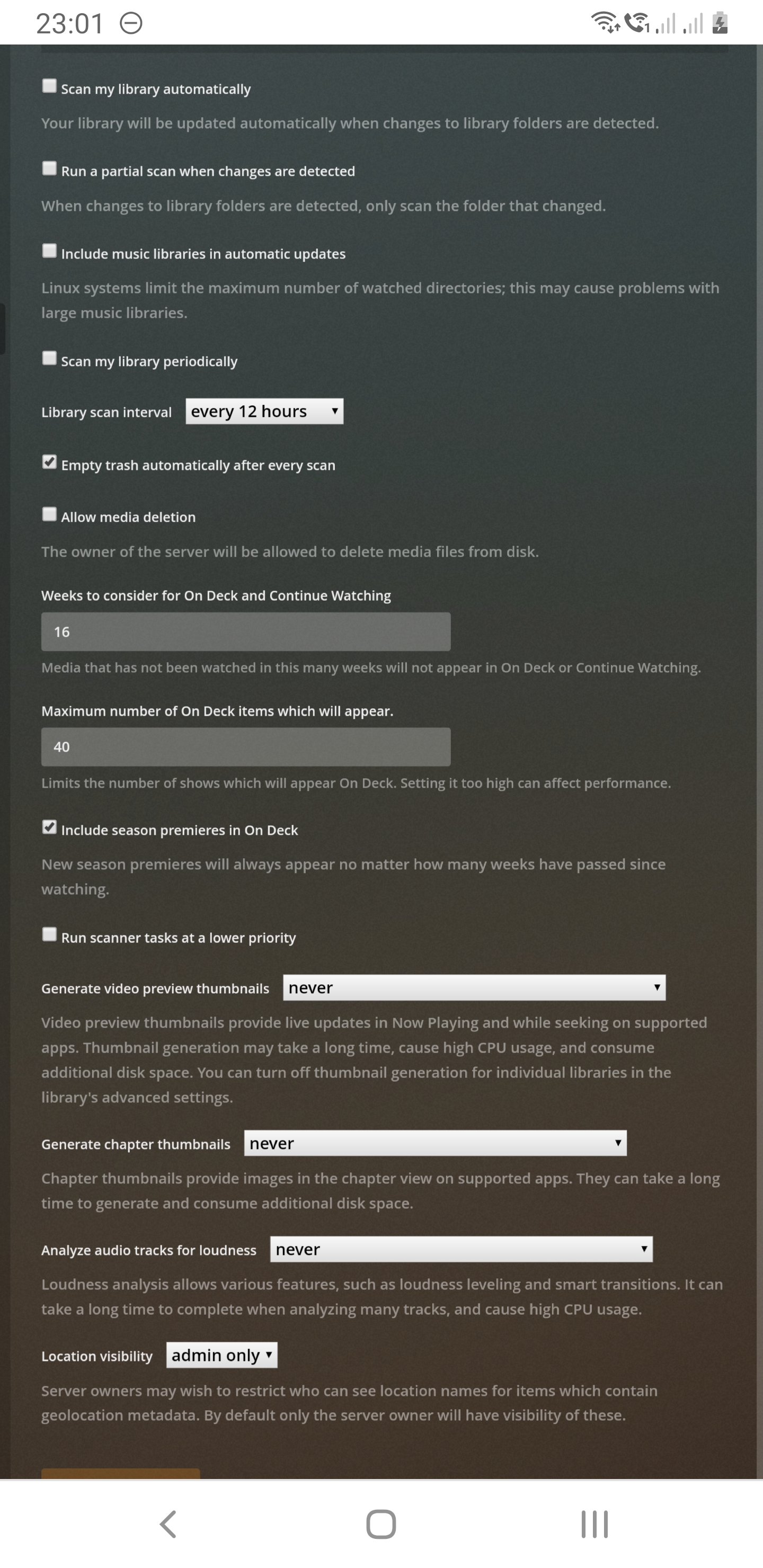Screen dimensions: 763x1568
Task: Open the Library scan interval dropdown
Action: [264, 412]
